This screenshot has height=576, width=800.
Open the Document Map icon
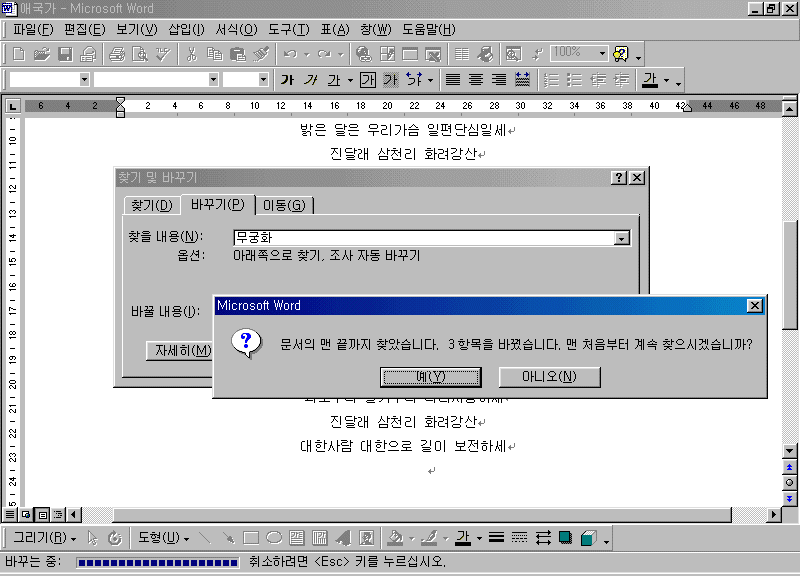513,54
